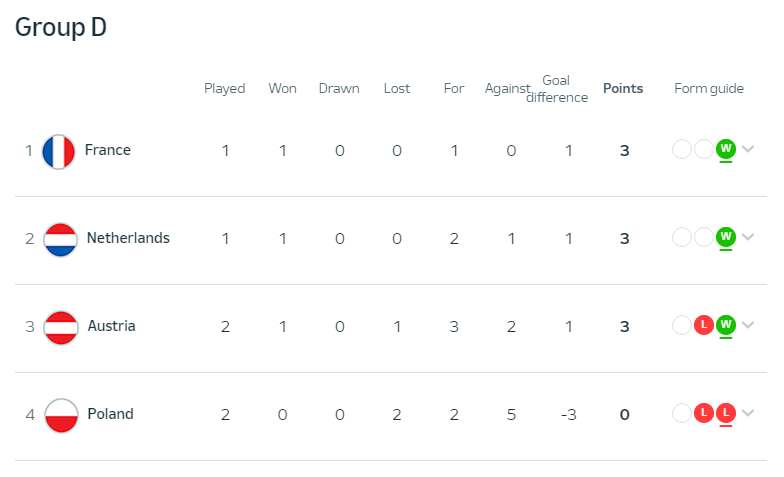
Task: Click the France flag icon
Action: point(58,152)
